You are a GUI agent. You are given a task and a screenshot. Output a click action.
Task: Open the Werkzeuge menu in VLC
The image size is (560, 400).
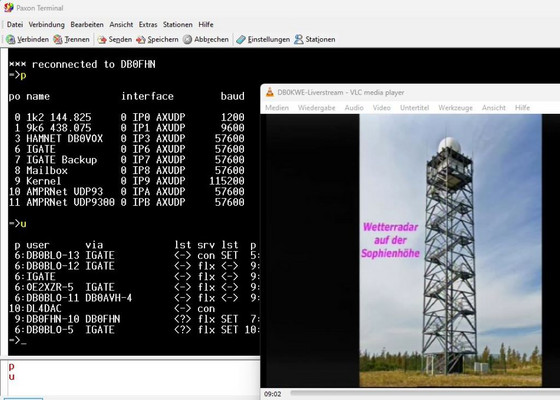[455, 108]
